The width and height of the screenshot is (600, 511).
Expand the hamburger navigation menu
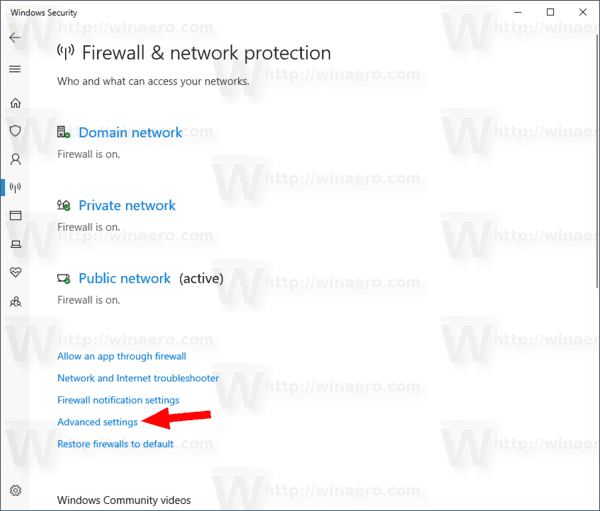click(15, 69)
